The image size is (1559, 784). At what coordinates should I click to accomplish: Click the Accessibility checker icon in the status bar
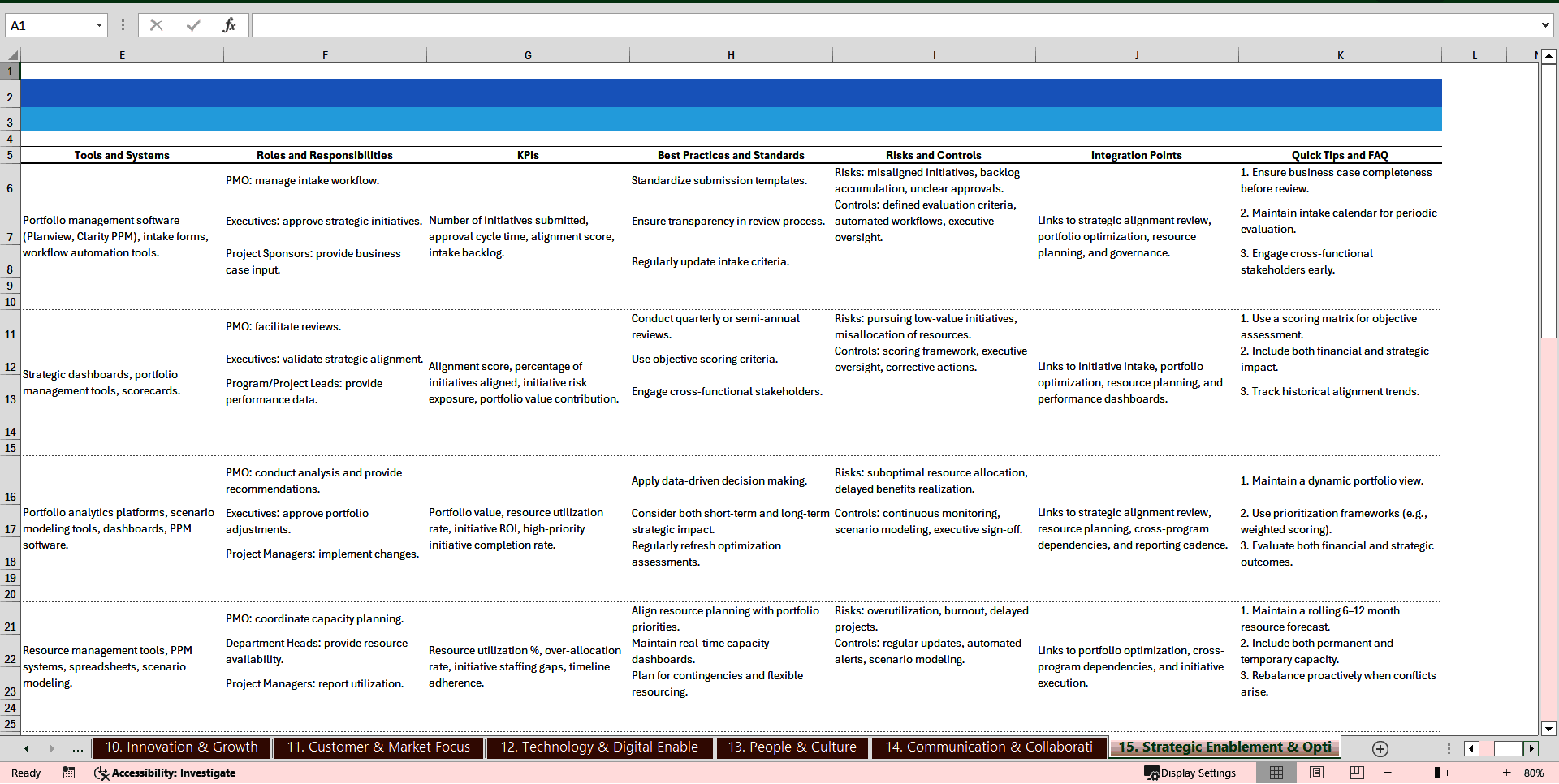[x=101, y=773]
